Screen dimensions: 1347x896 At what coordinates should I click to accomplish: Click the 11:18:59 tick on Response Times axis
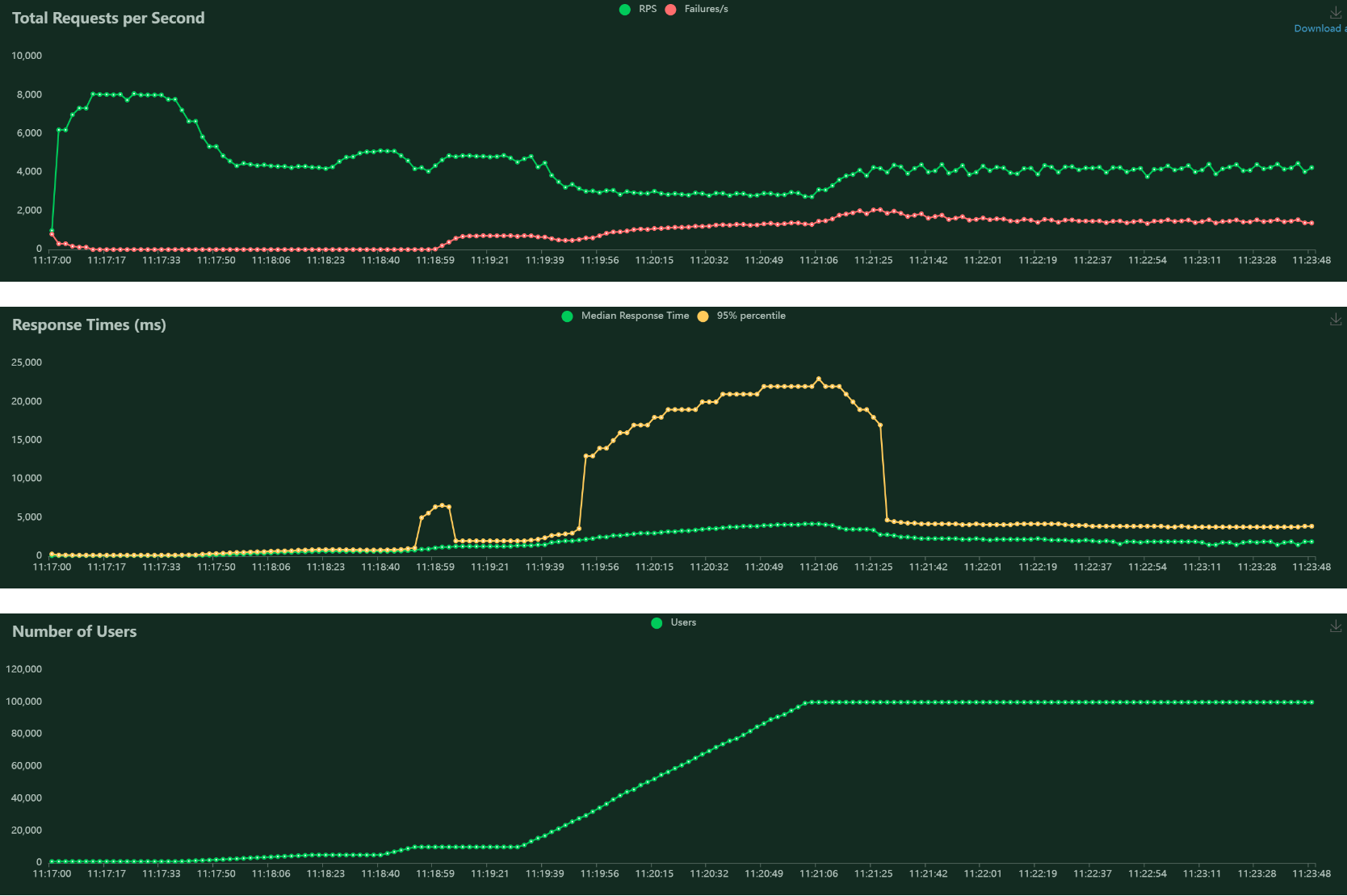(x=435, y=567)
